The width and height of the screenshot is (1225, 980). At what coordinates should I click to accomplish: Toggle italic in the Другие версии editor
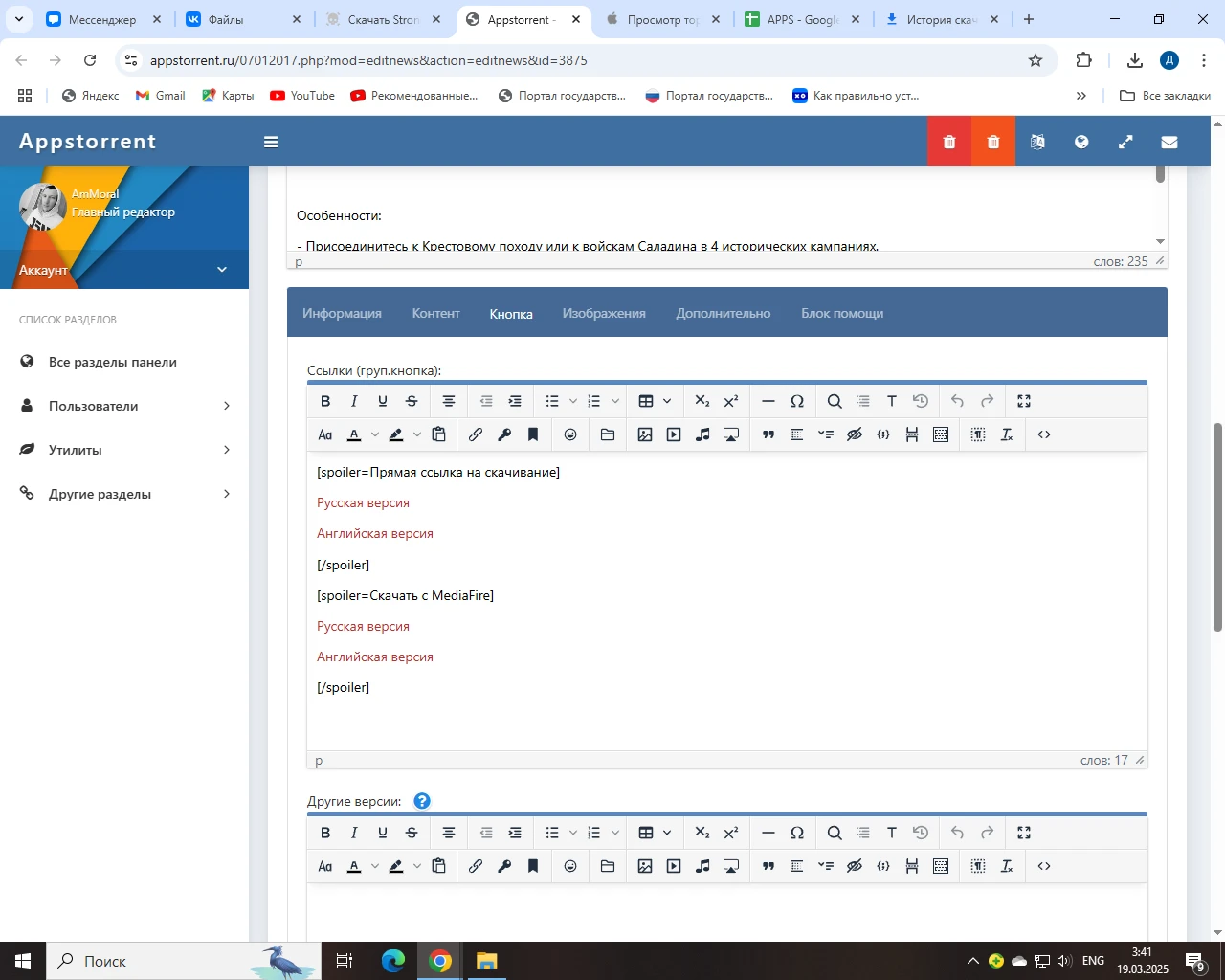(x=354, y=833)
